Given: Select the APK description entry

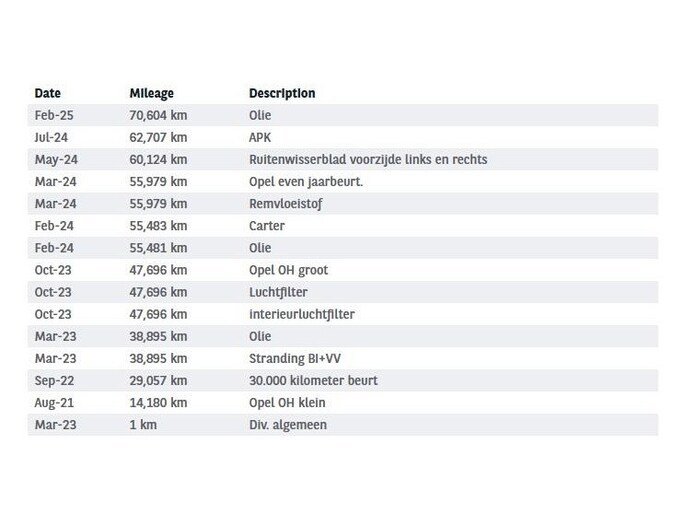Looking at the screenshot, I should point(260,137).
